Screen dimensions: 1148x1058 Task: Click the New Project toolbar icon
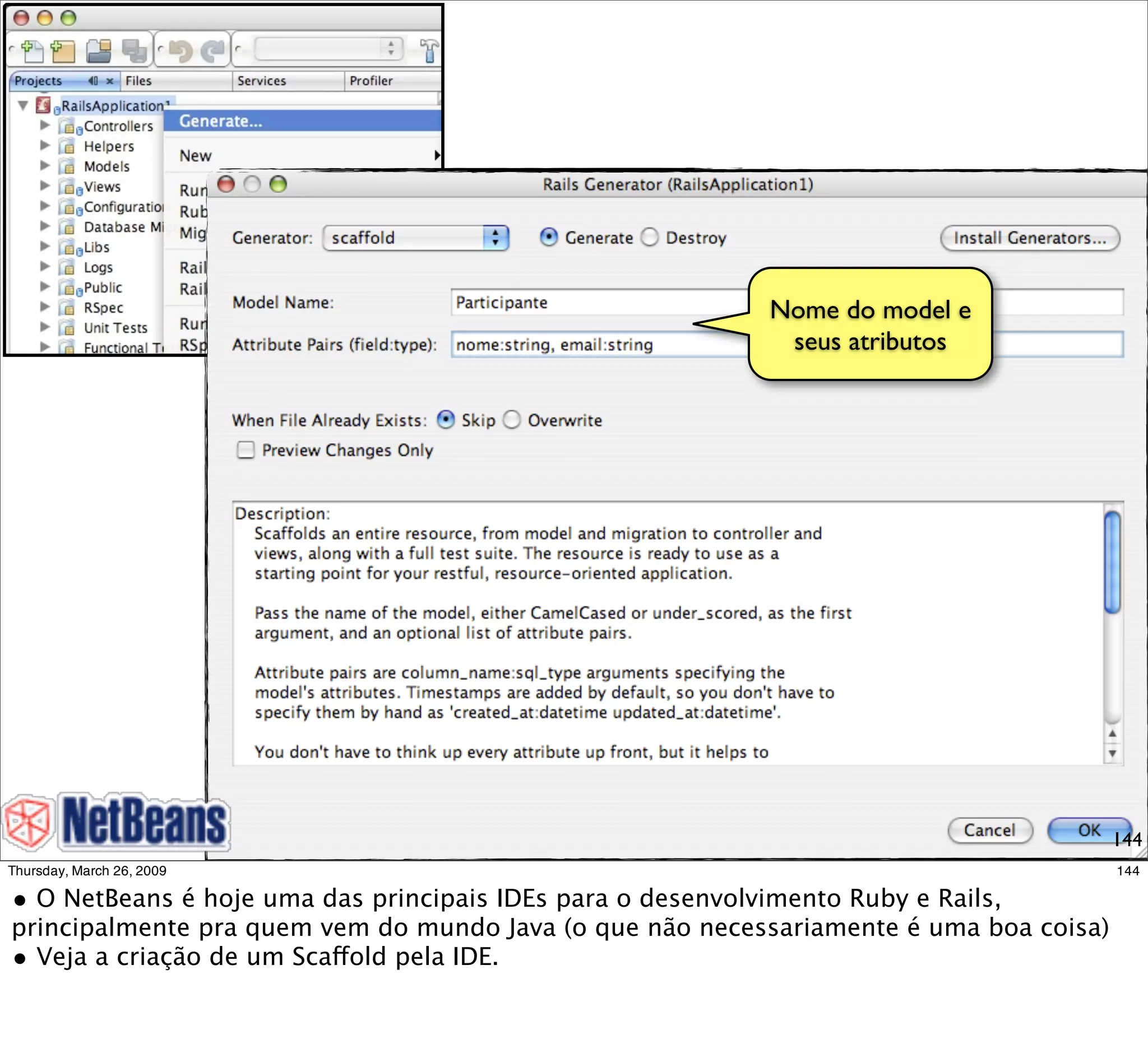pos(63,51)
